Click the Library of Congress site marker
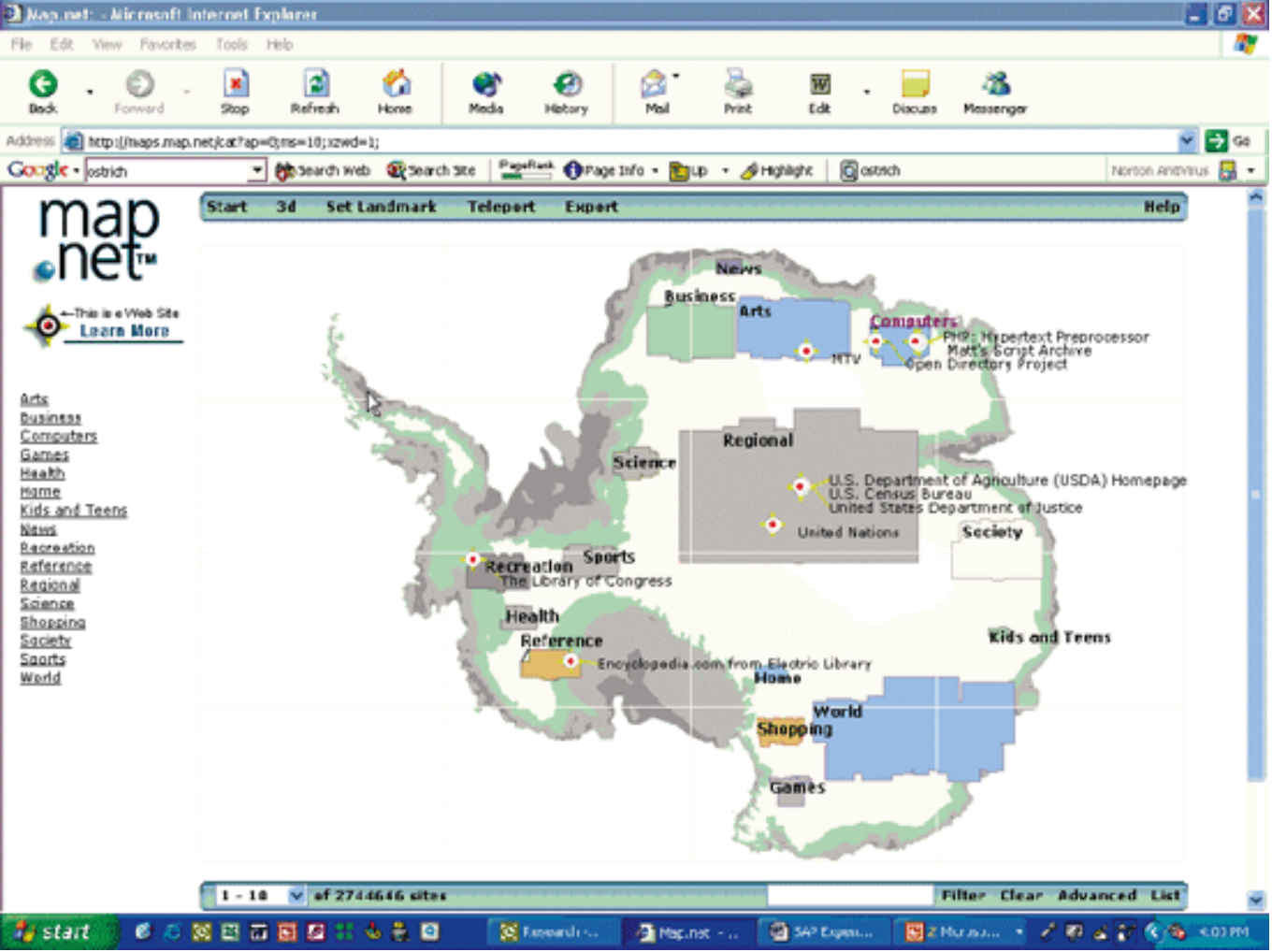 473,559
